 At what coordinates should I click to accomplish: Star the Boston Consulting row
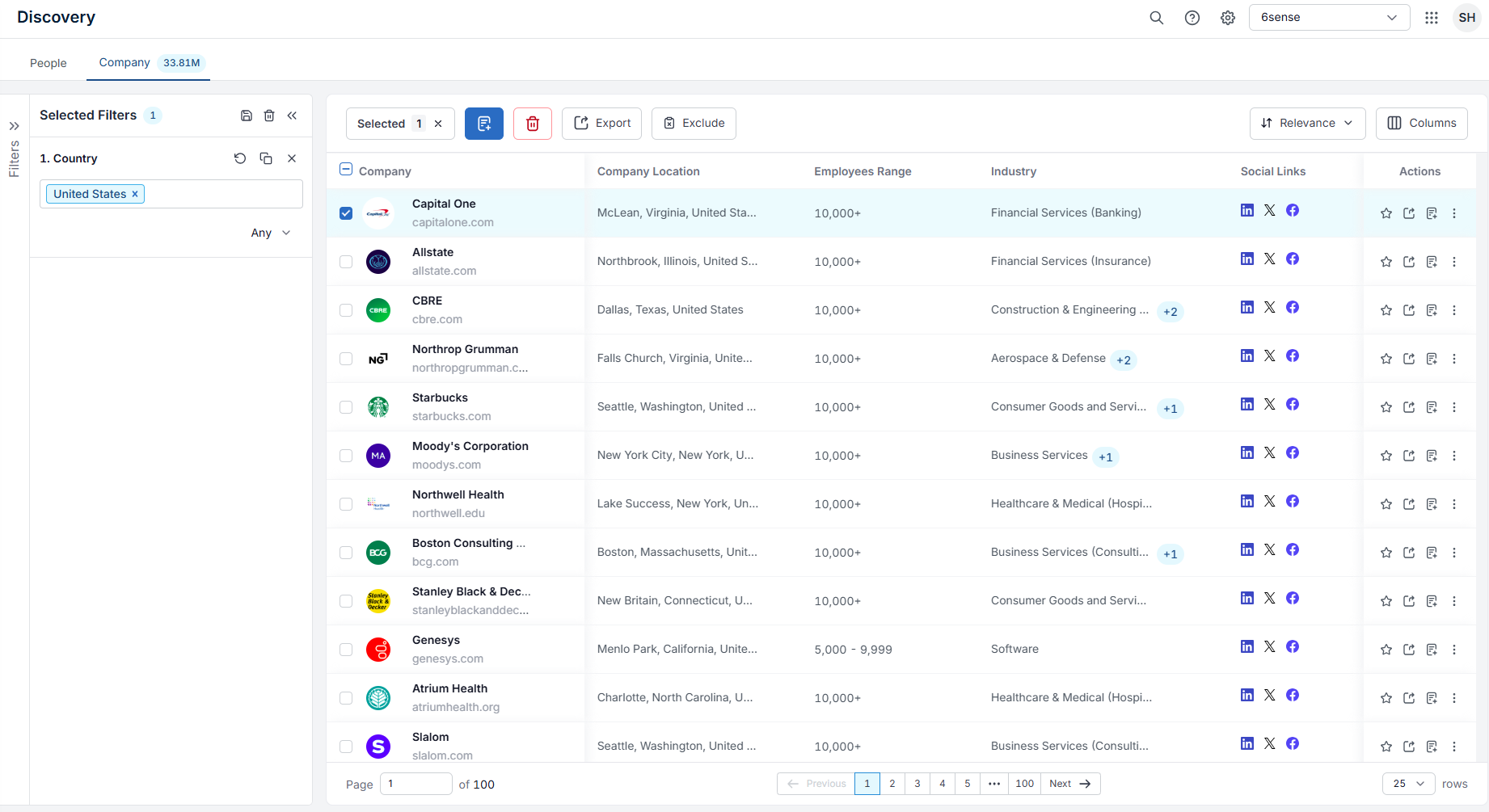click(x=1386, y=553)
